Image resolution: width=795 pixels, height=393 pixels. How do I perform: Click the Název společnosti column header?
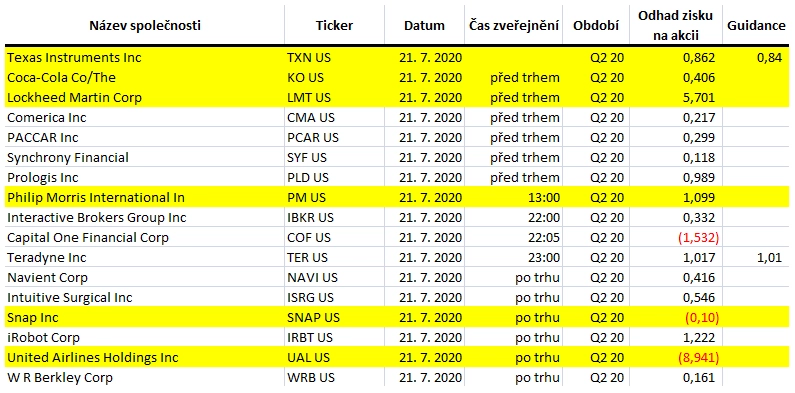click(x=145, y=26)
